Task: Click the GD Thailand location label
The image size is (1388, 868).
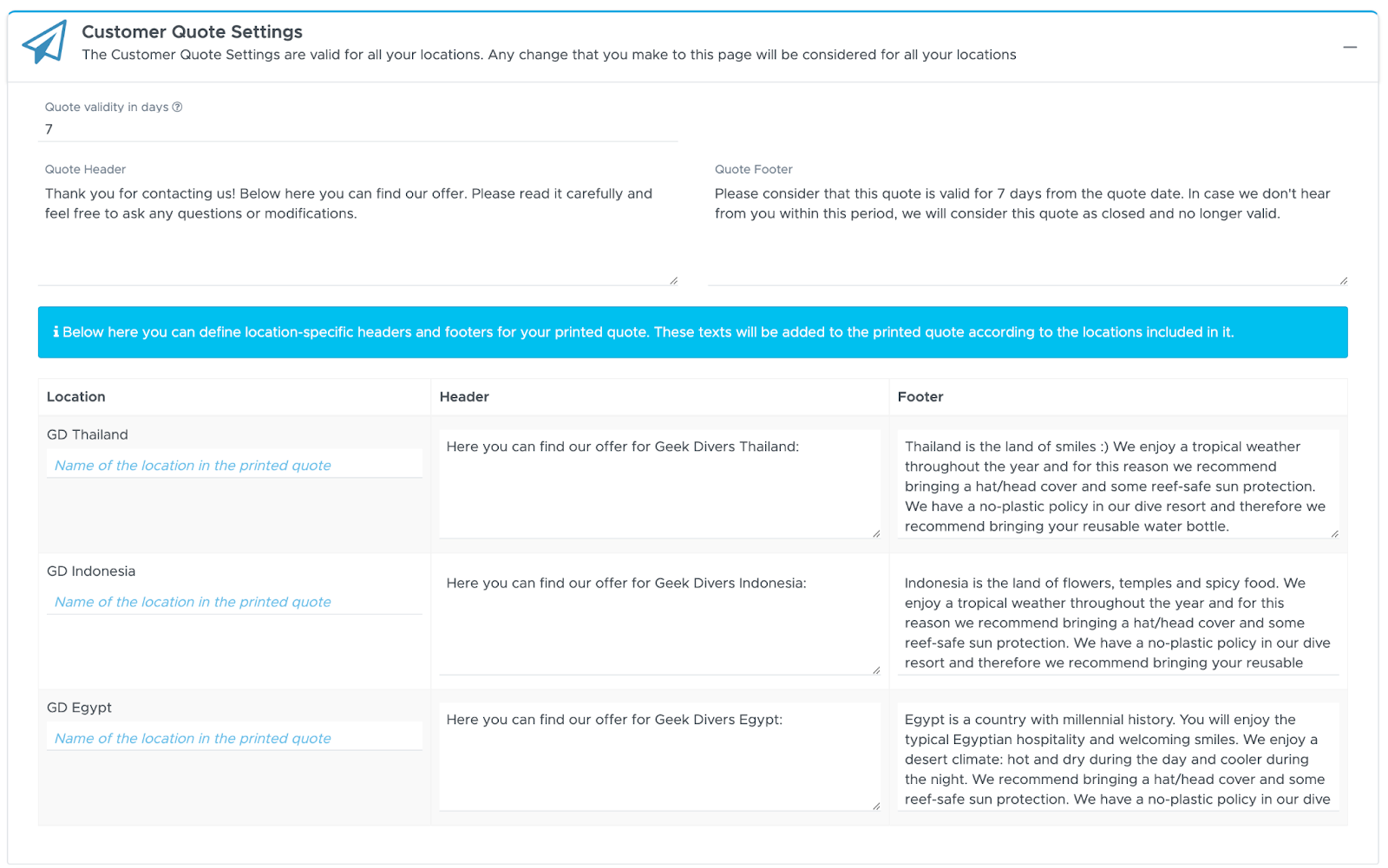Action: click(88, 434)
